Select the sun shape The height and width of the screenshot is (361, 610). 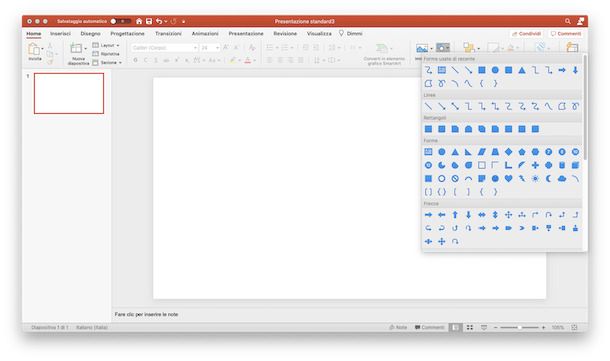pyautogui.click(x=535, y=179)
